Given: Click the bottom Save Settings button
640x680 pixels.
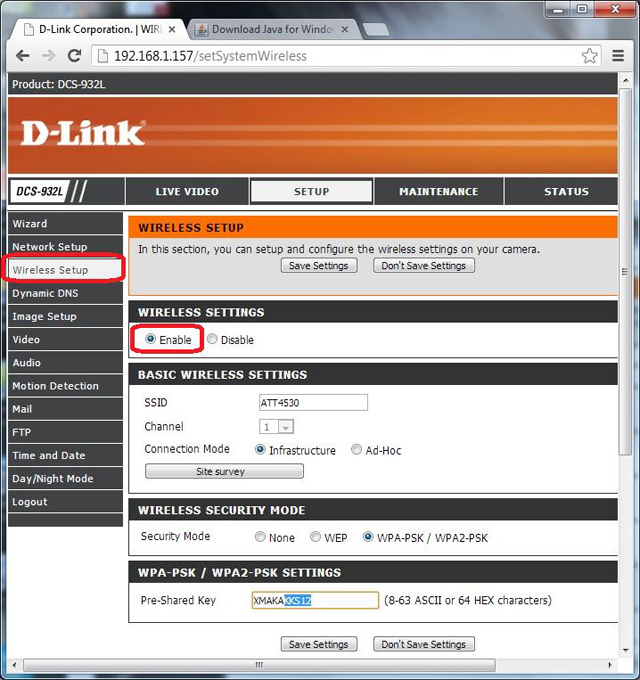Looking at the screenshot, I should click(319, 644).
